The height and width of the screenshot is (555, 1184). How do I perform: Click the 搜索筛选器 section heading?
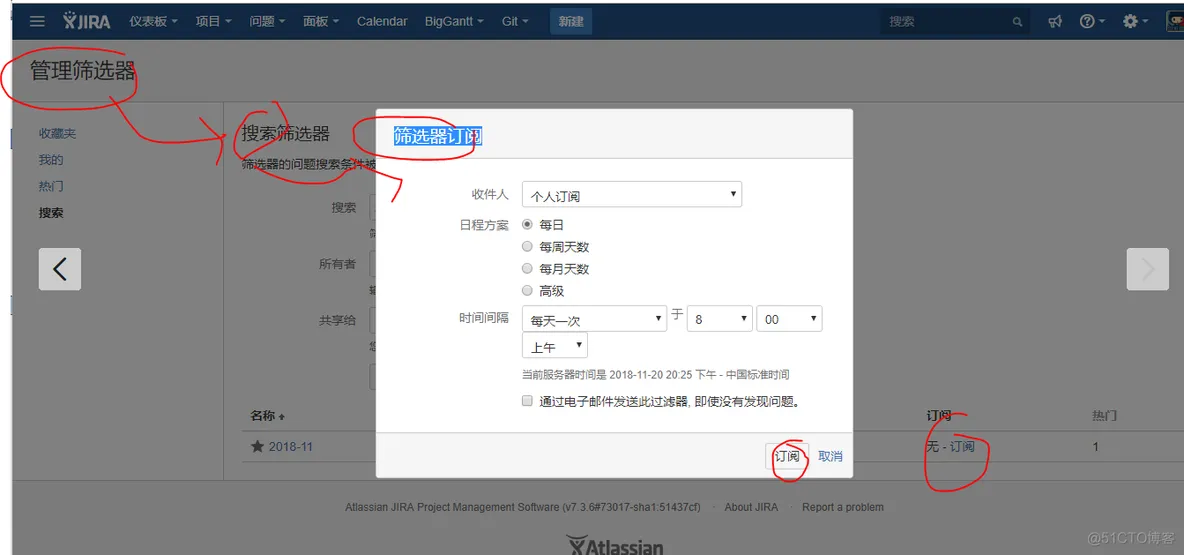tap(285, 134)
